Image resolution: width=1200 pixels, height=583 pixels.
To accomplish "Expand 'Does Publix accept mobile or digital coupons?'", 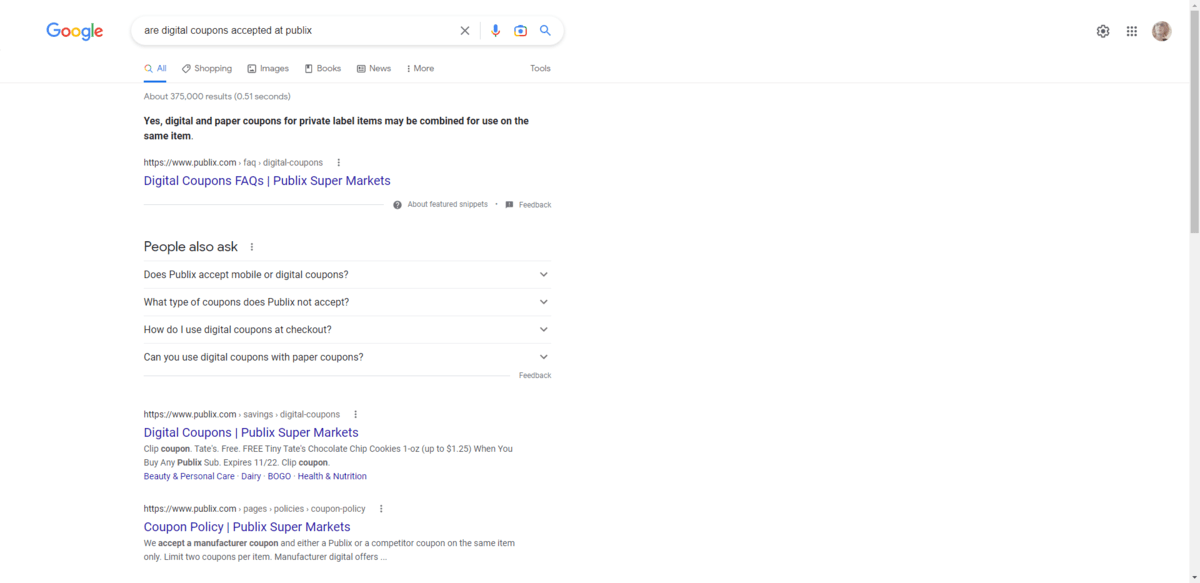I will (347, 274).
